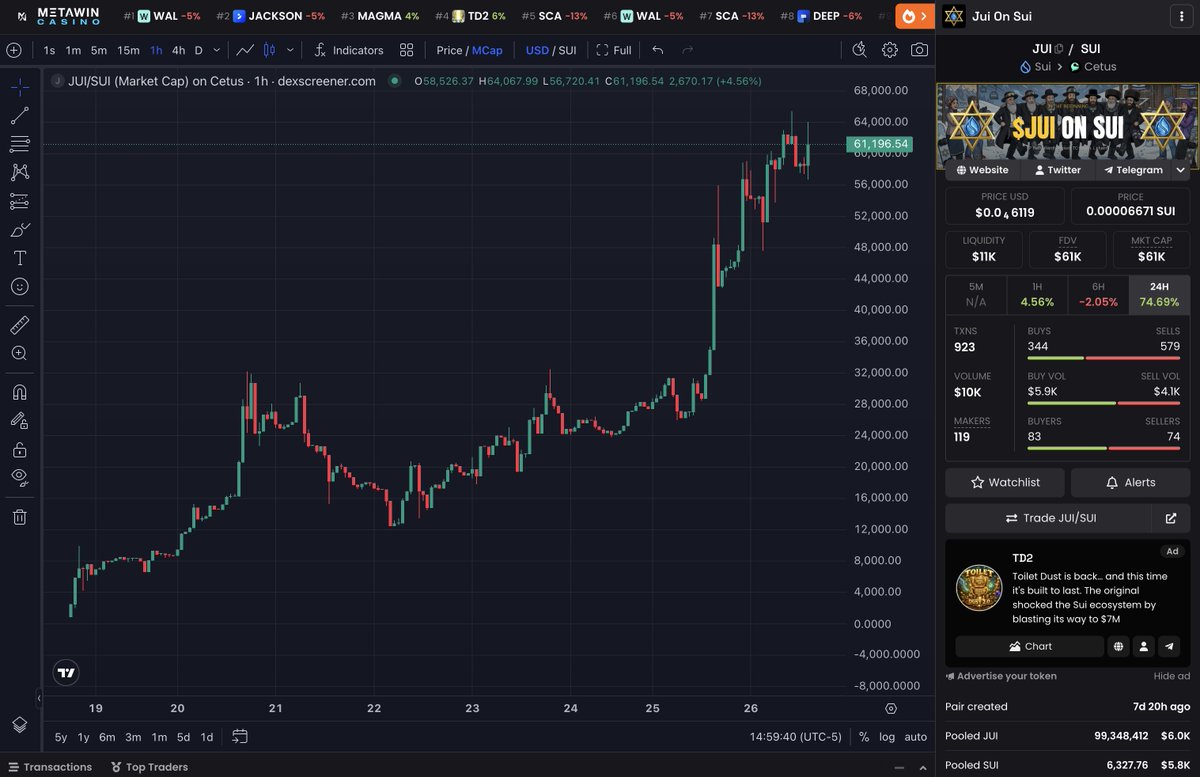Open chart settings gear icon
This screenshot has height=777, width=1200.
click(x=889, y=50)
